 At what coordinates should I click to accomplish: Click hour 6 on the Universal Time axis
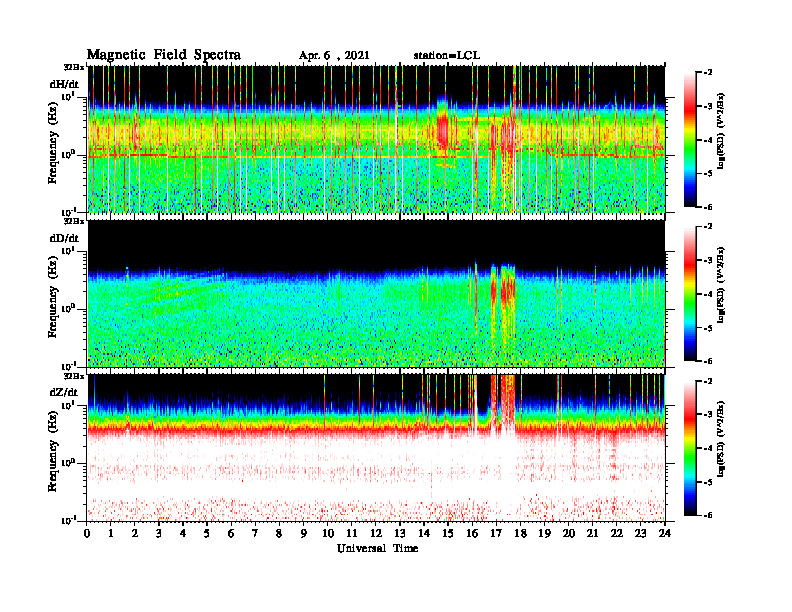(x=231, y=533)
